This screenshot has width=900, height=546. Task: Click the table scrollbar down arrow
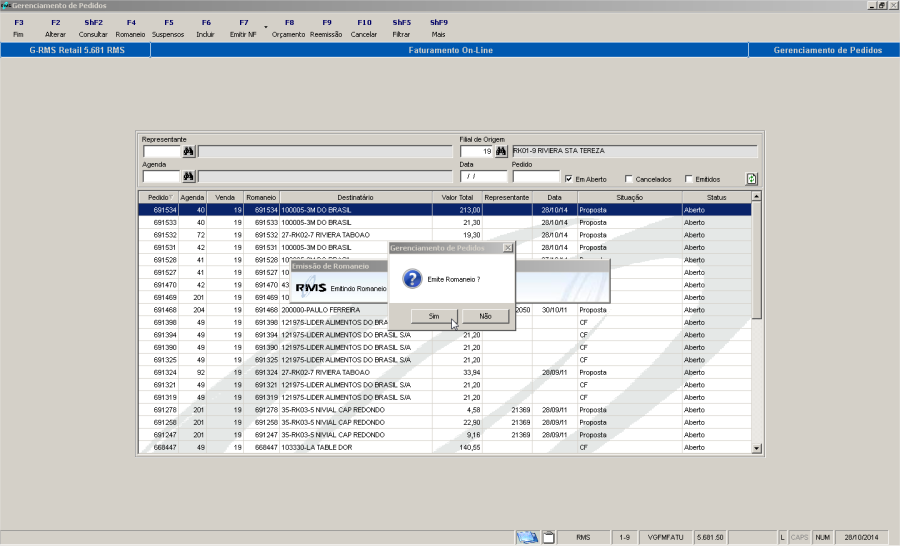(757, 448)
